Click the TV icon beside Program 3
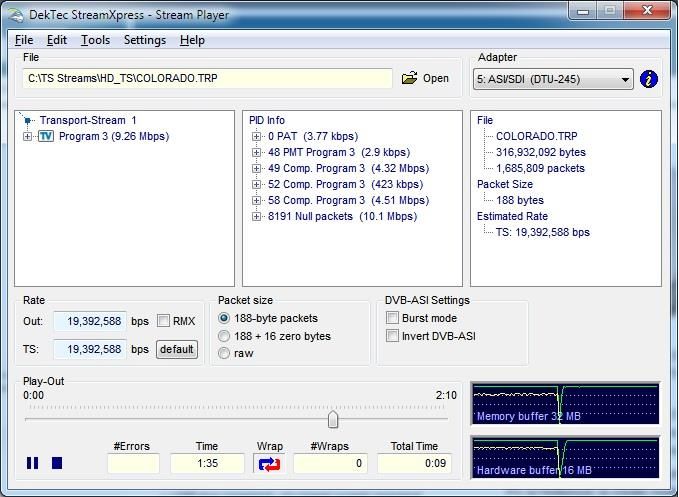 pos(46,136)
